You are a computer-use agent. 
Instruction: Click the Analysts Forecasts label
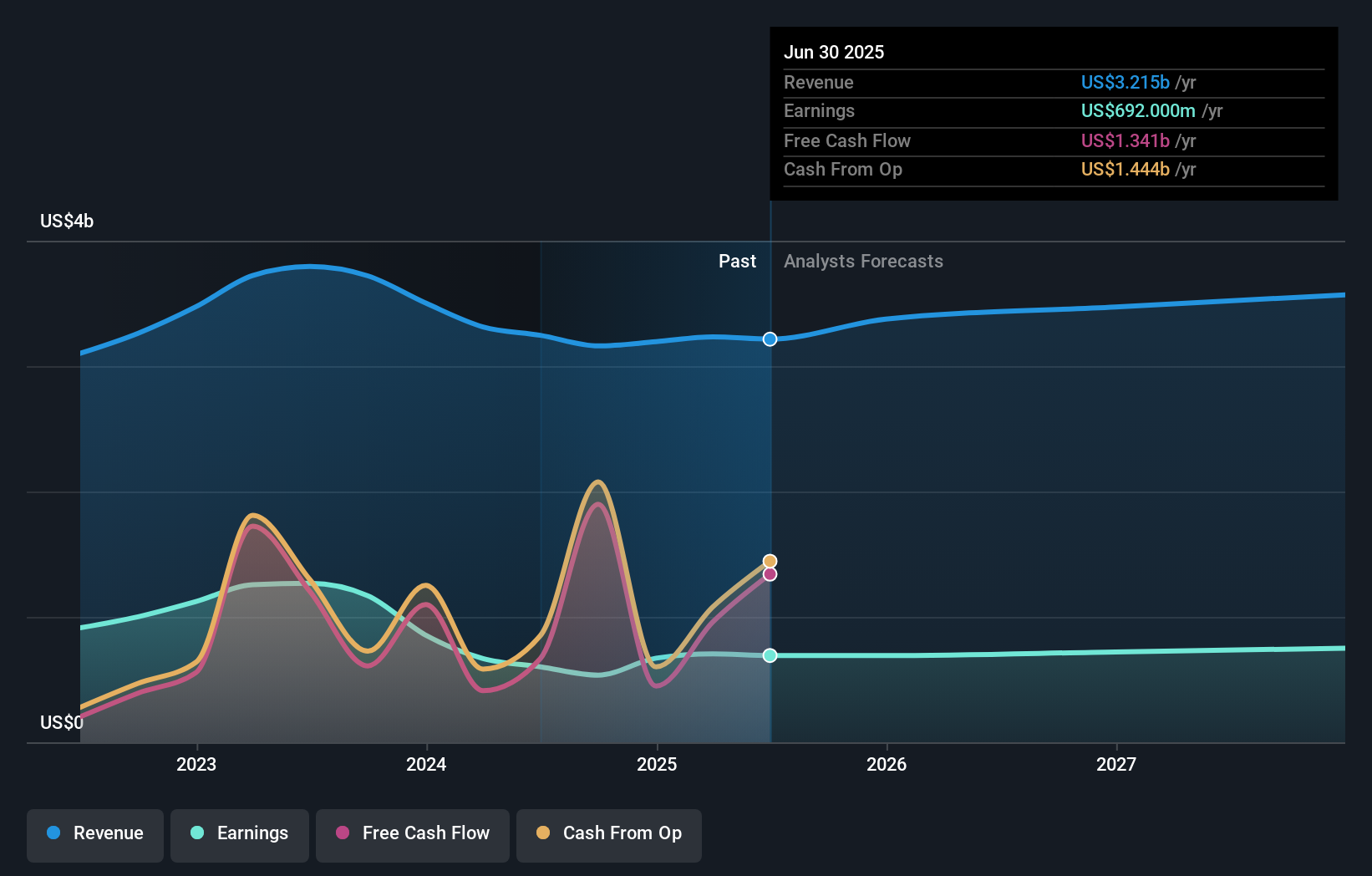(863, 261)
